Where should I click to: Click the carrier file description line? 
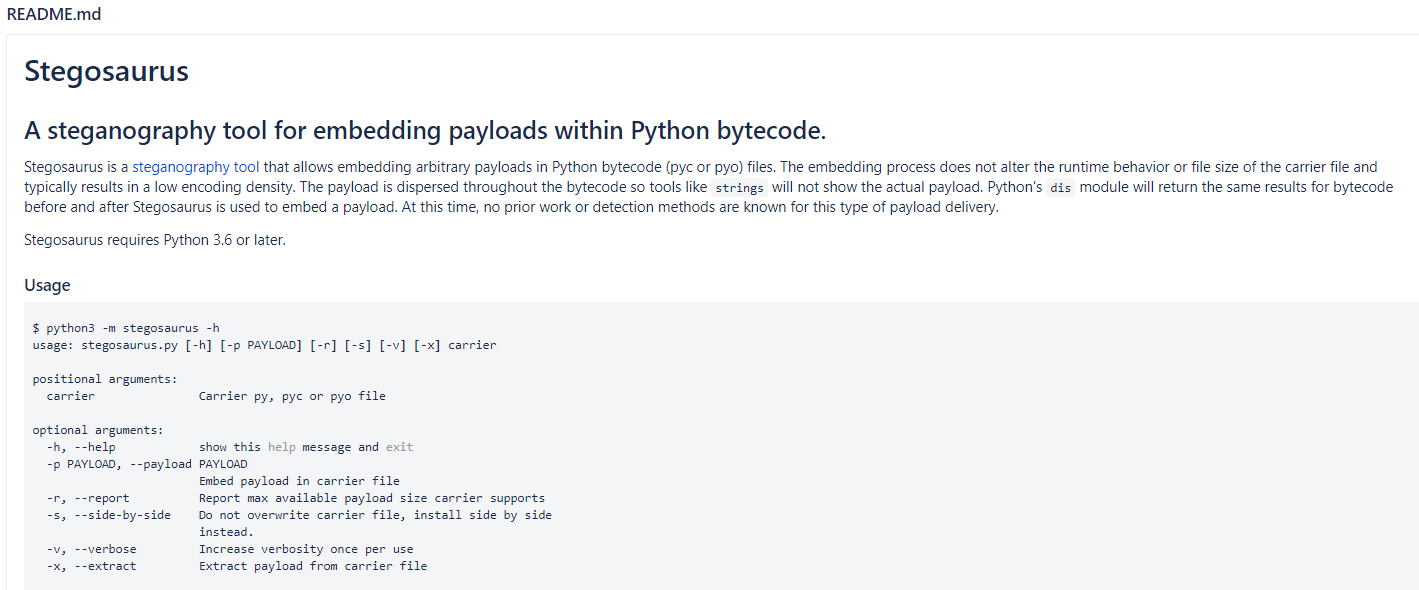click(292, 396)
